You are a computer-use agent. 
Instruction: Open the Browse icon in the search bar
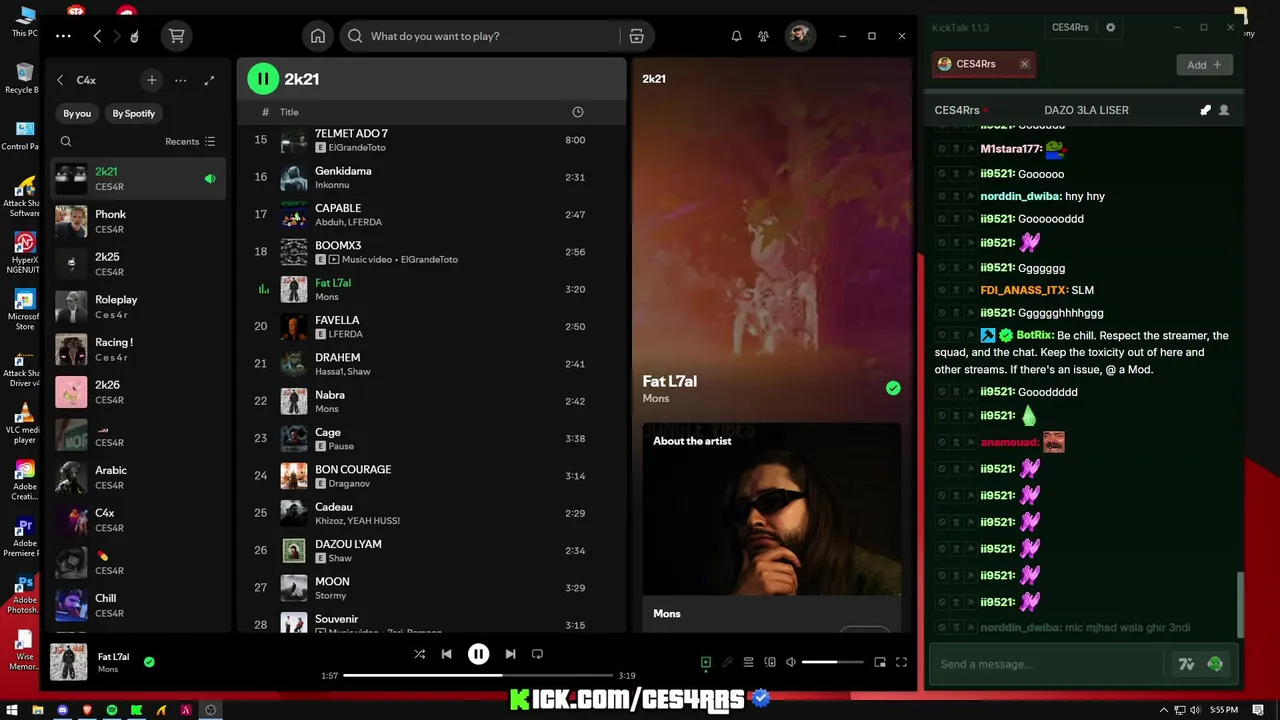pos(636,36)
